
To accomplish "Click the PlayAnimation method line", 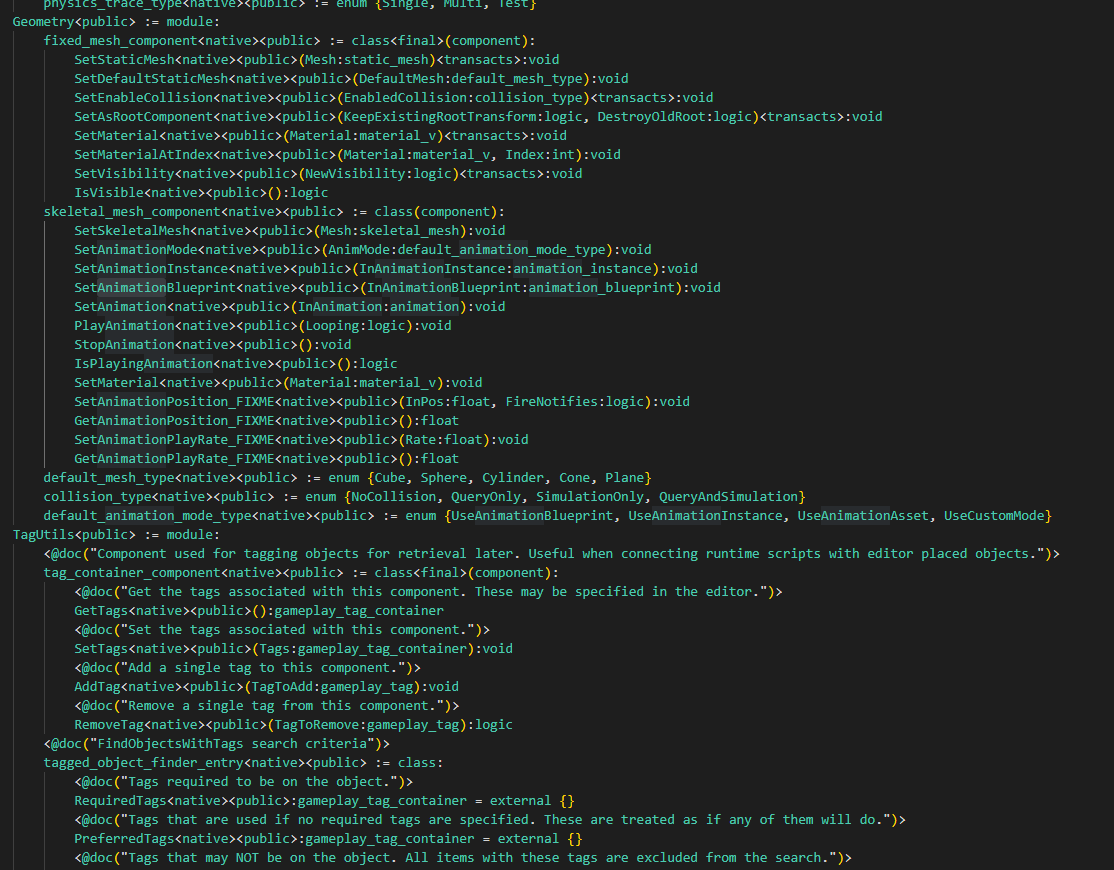I will (263, 326).
